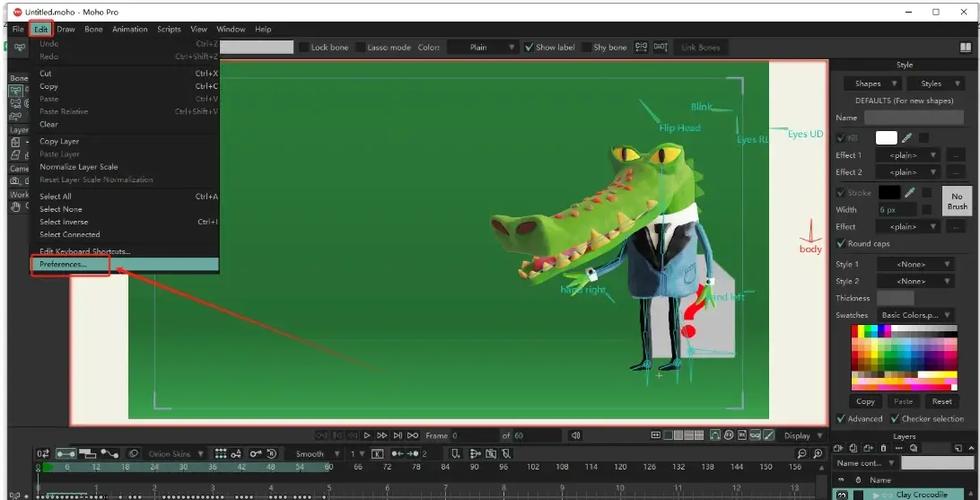Open the Smooth interpolation dropdown
The image size is (980, 500).
pos(318,454)
